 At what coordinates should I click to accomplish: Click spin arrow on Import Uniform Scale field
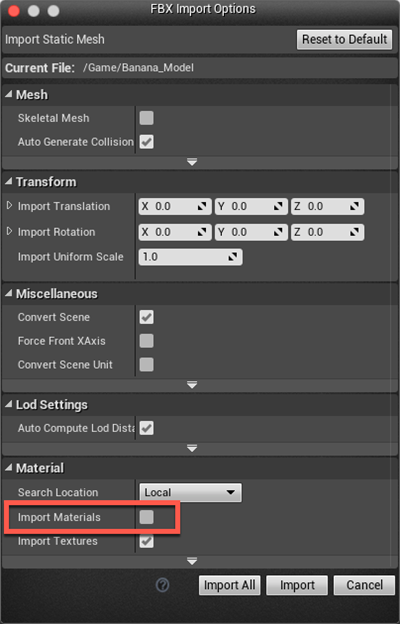(x=233, y=257)
